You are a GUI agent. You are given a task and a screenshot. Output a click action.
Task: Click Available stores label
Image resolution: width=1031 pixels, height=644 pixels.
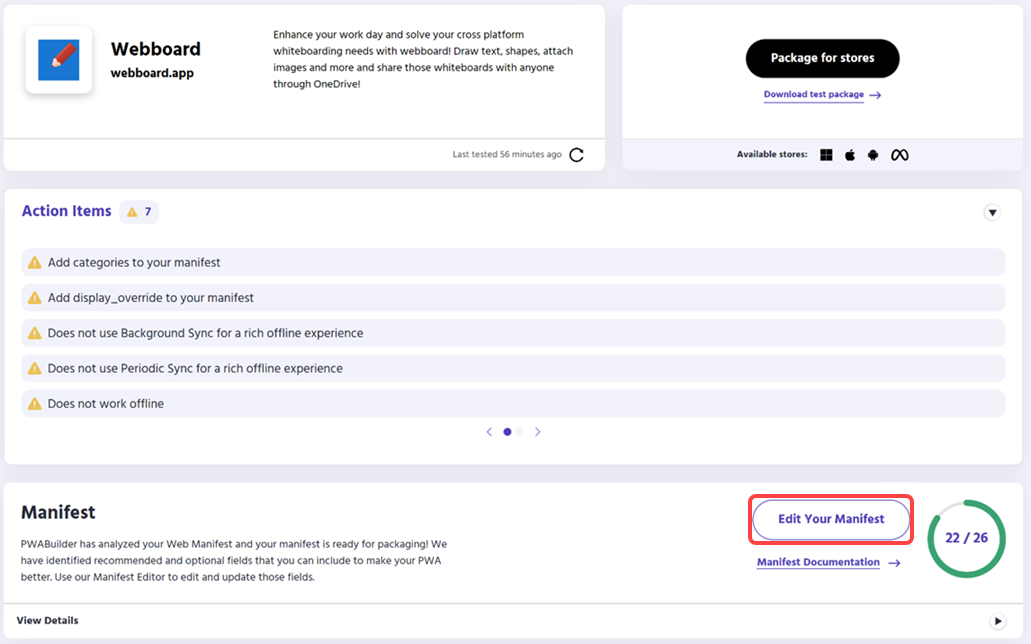772,155
